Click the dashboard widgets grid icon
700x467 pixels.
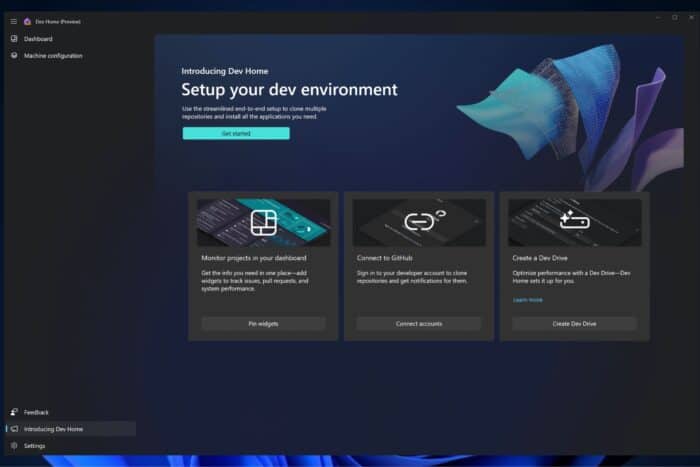263,222
